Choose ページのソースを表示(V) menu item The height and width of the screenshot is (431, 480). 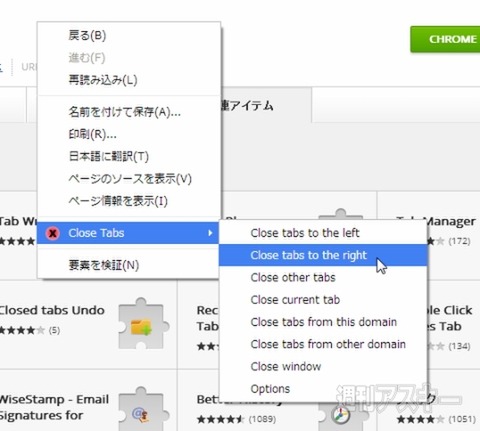pyautogui.click(x=129, y=179)
